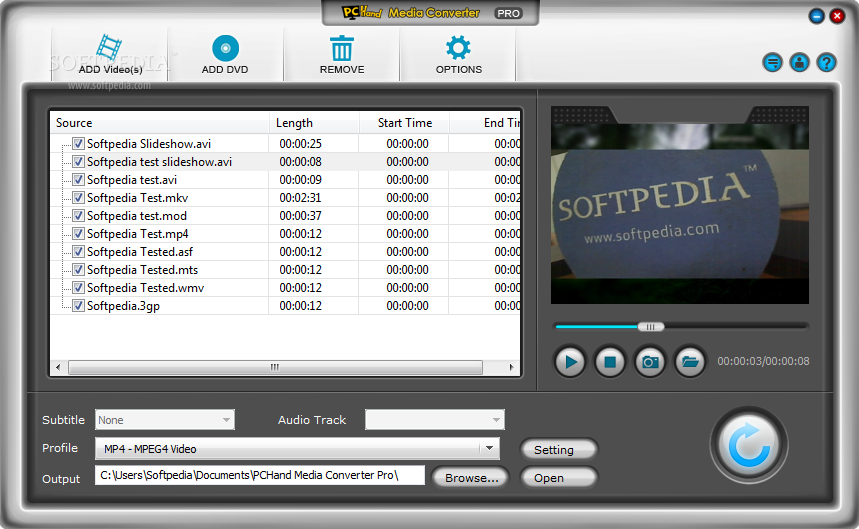Toggle the Softpedia test.avi checkbox

78,180
